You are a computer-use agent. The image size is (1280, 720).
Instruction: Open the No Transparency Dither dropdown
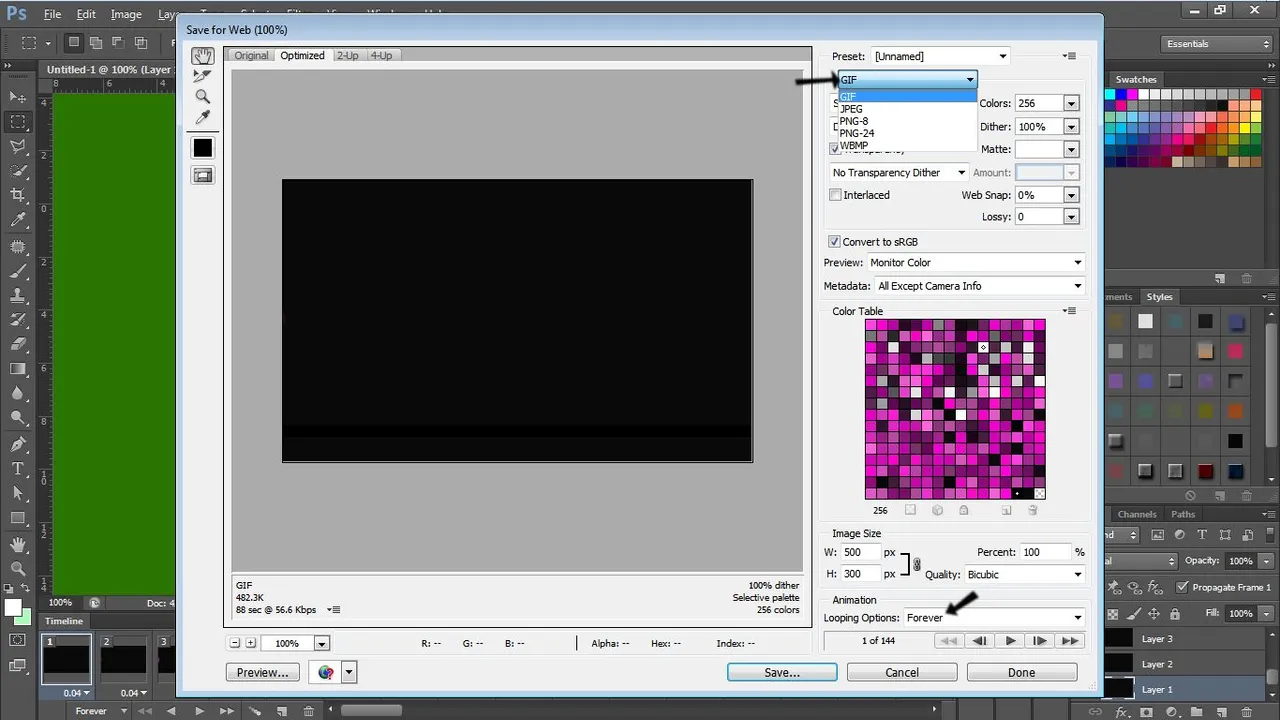(x=899, y=172)
